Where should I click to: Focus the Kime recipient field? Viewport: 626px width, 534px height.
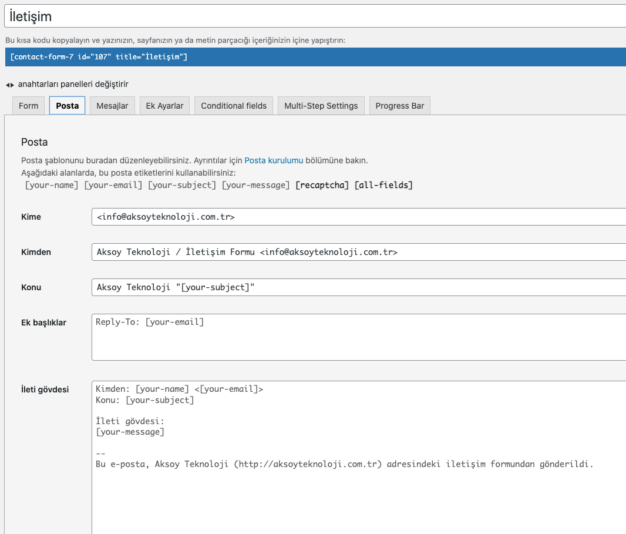point(355,216)
